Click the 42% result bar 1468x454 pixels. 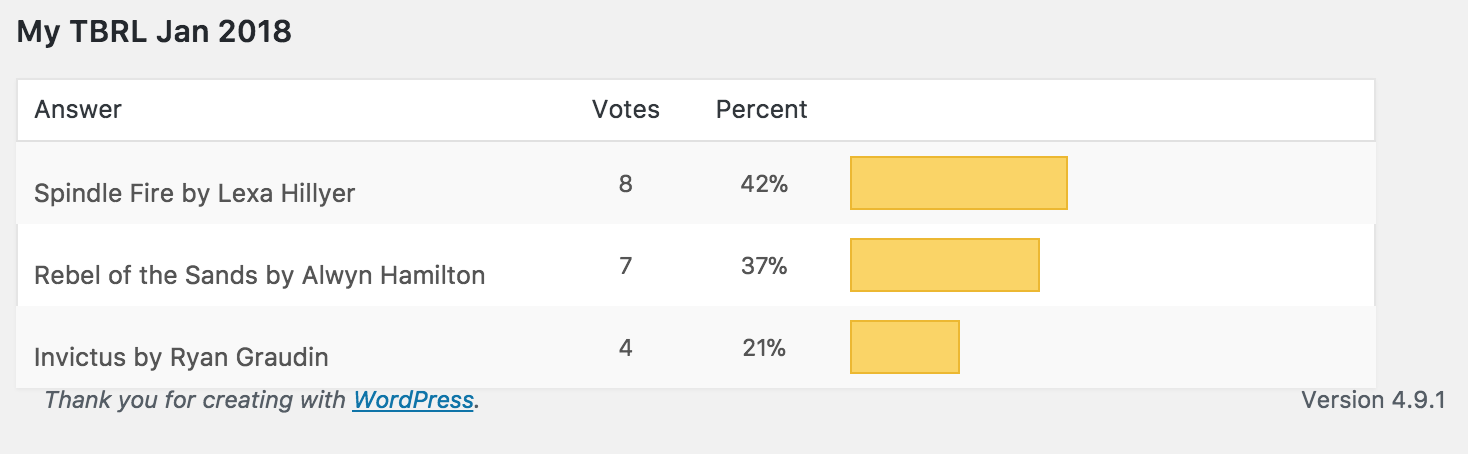(x=959, y=183)
